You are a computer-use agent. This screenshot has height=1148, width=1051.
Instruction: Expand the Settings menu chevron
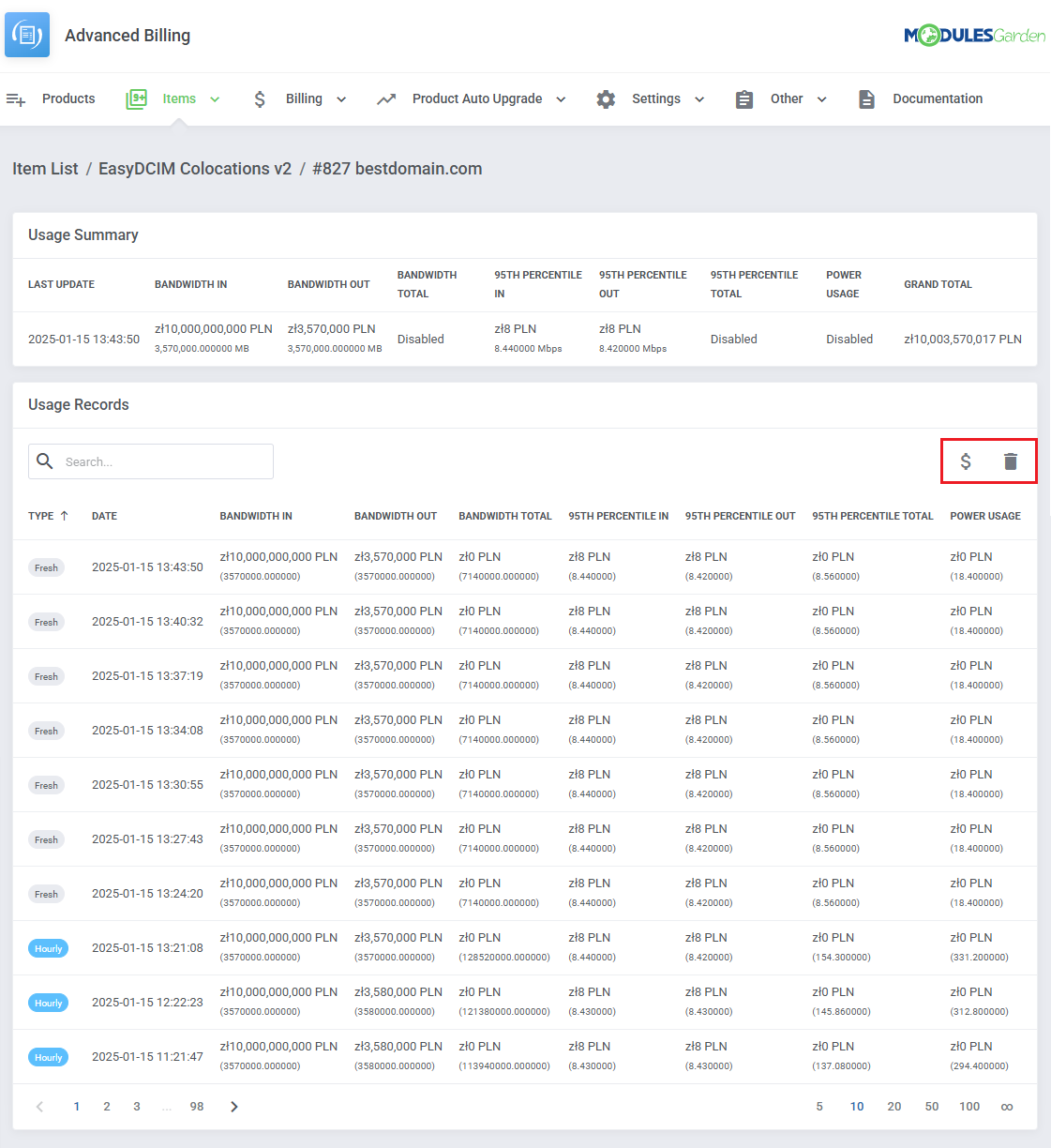click(x=699, y=98)
